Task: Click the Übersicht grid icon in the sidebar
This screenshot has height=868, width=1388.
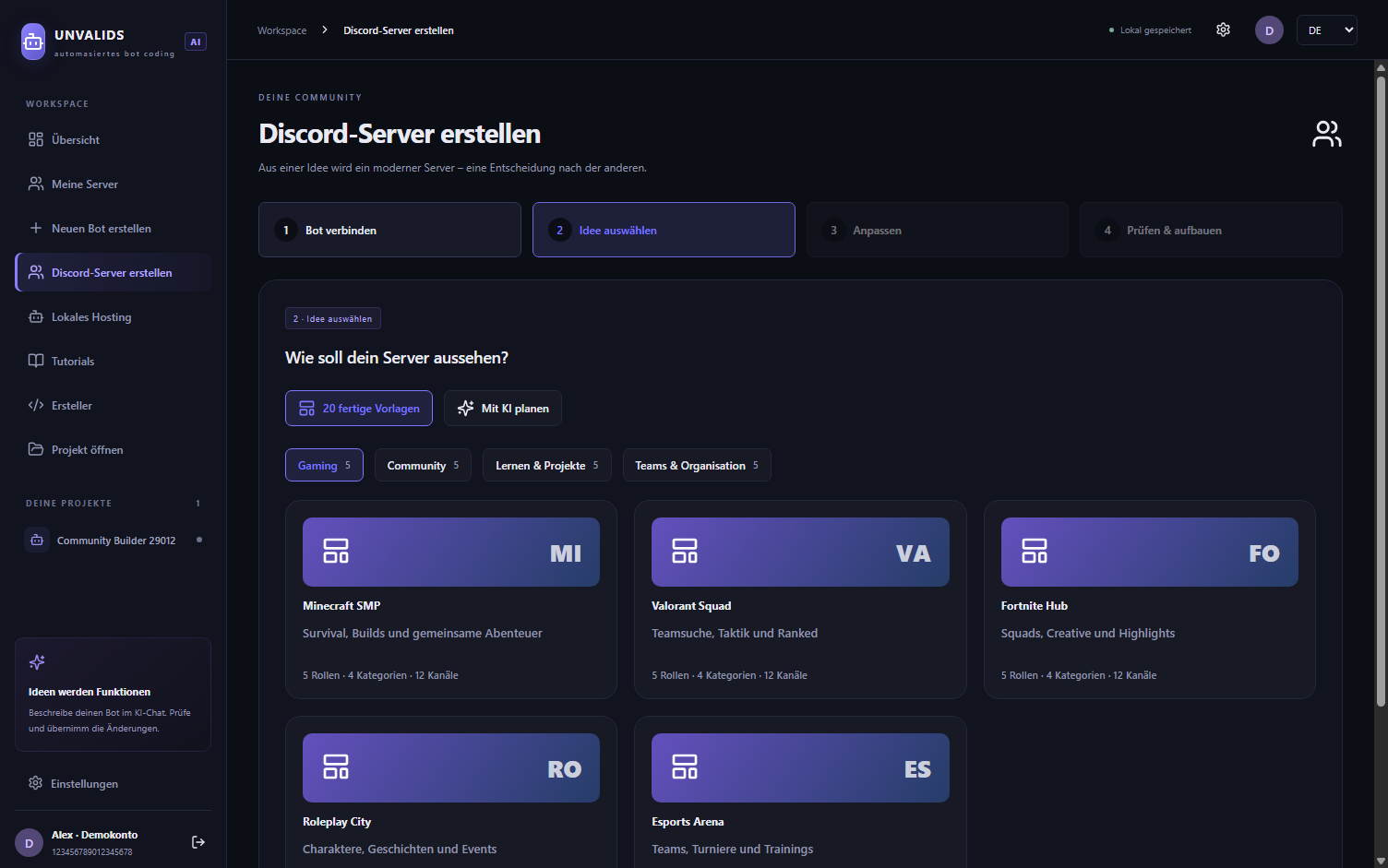Action: [36, 139]
